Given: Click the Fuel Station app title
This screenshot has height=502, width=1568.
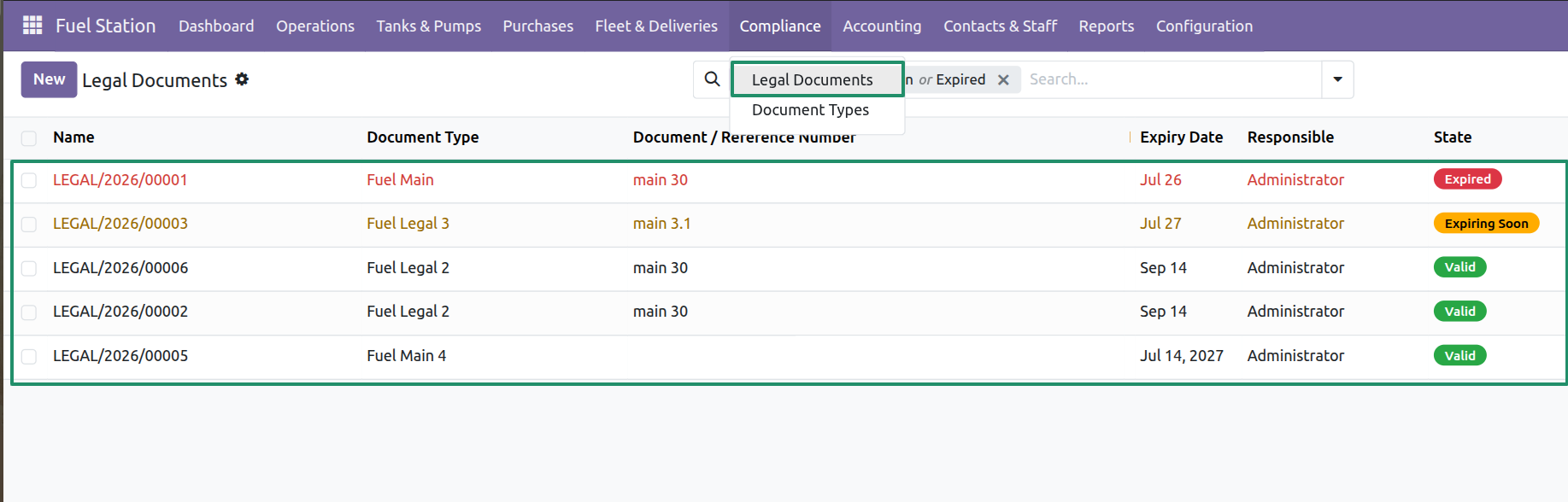Looking at the screenshot, I should coord(106,26).
